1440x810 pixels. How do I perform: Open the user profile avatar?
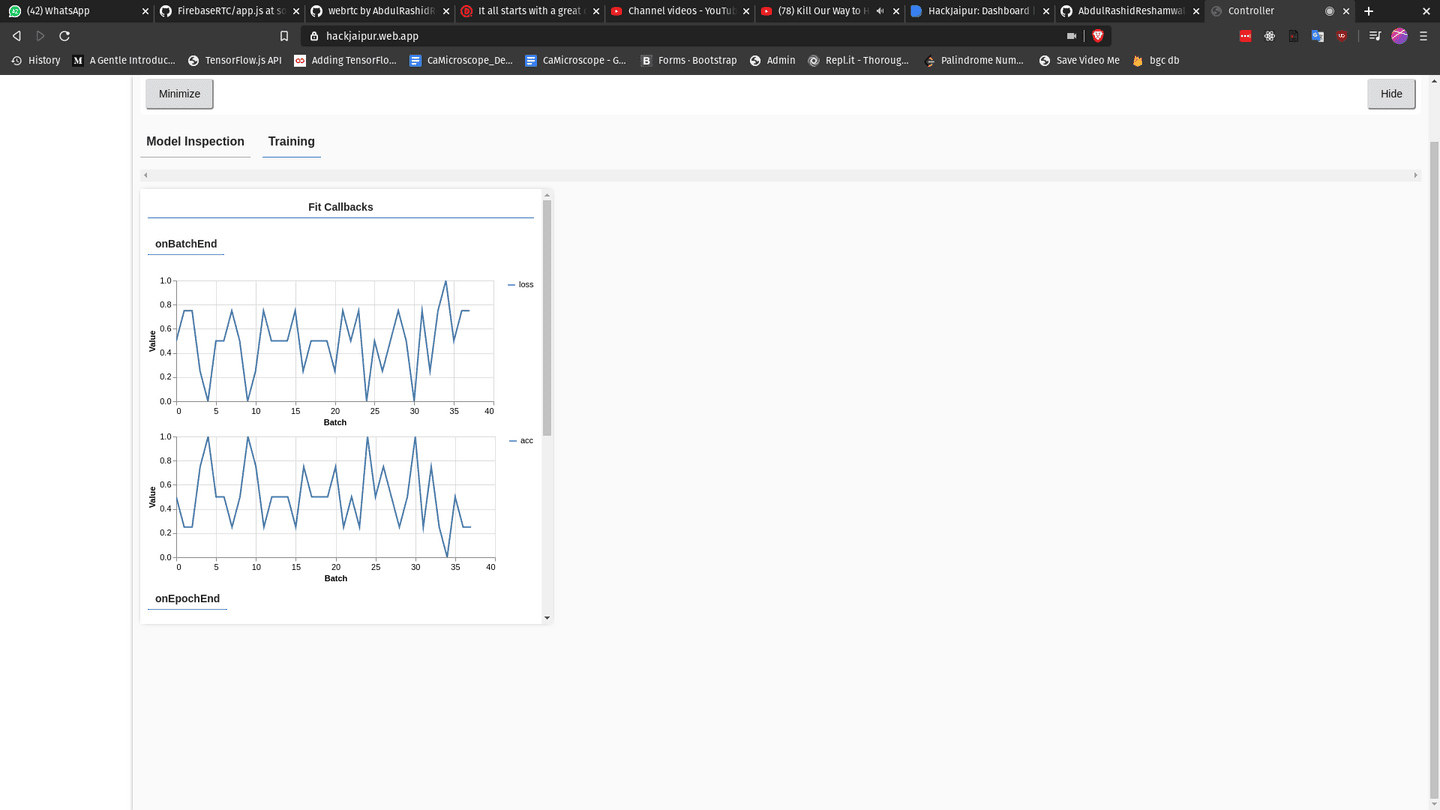point(1399,36)
